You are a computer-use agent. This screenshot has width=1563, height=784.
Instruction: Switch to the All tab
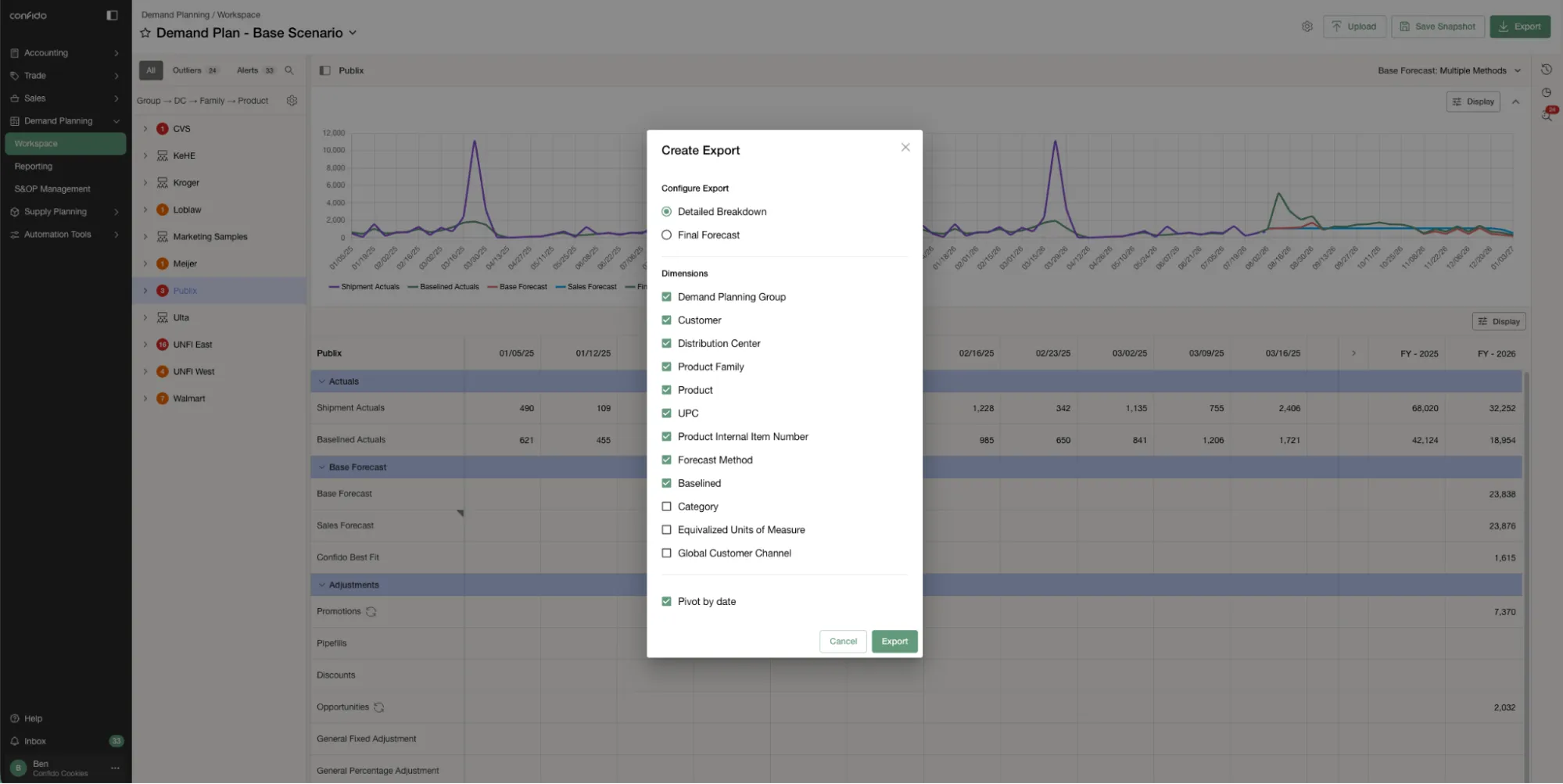(x=151, y=70)
